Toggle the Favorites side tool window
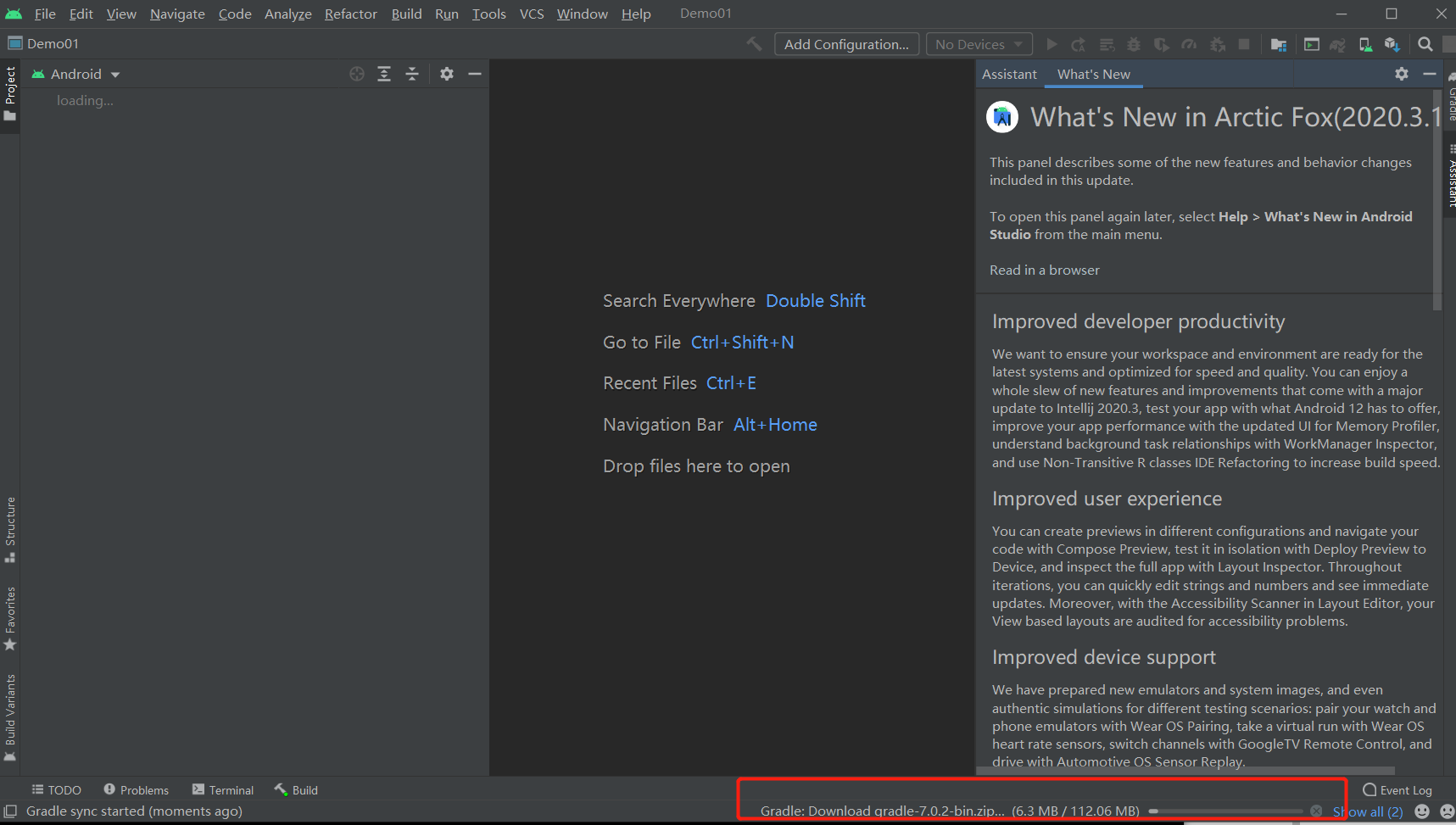Image resolution: width=1456 pixels, height=825 pixels. (10, 619)
